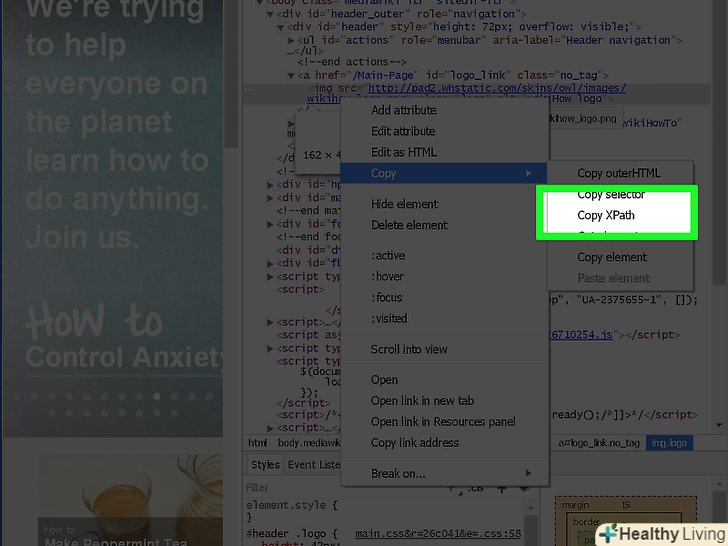
Task: Force the :visited pseudo state
Action: click(389, 318)
